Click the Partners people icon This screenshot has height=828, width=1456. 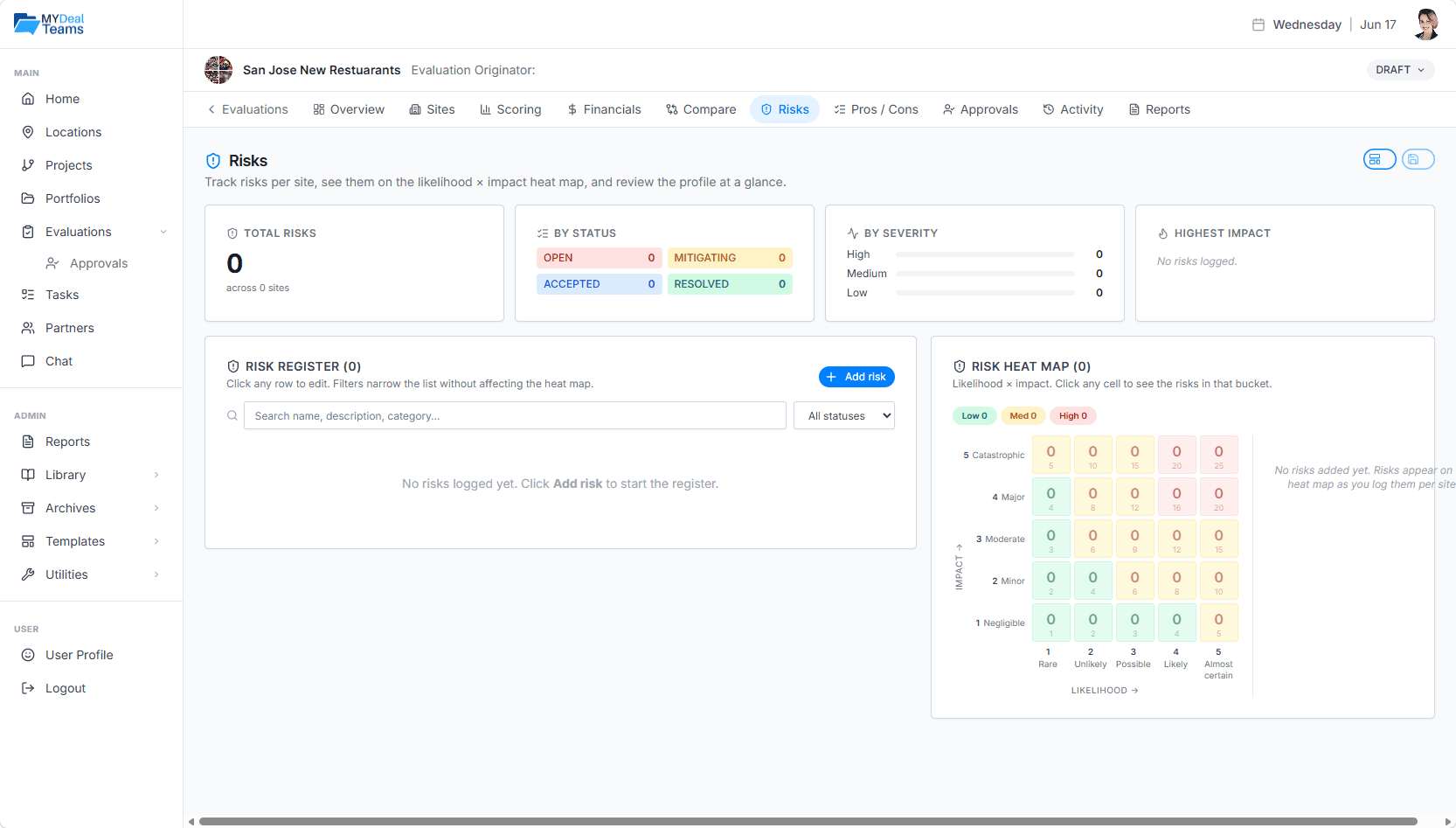[x=28, y=328]
